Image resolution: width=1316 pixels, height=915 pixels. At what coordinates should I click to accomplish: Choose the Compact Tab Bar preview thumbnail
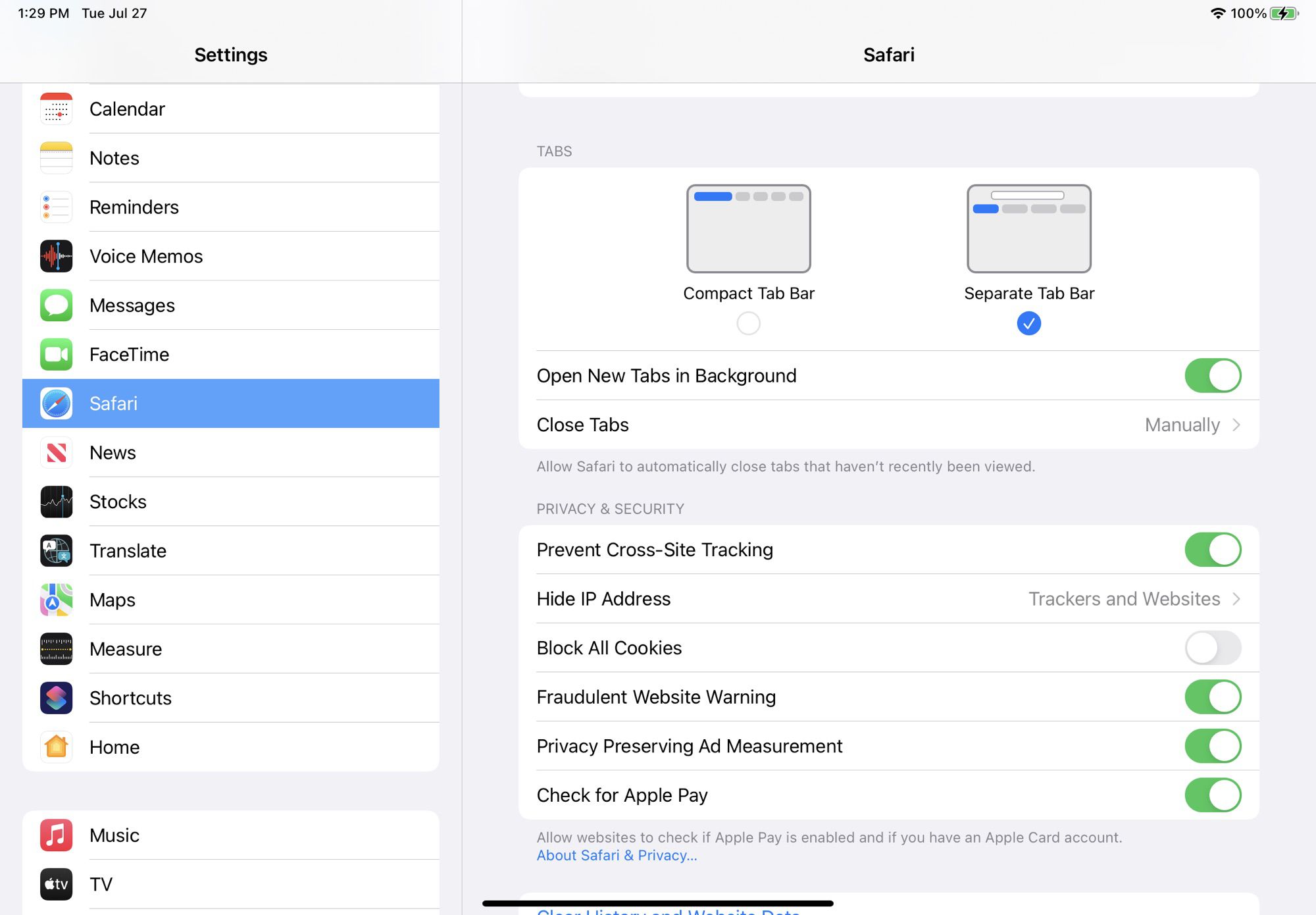pyautogui.click(x=748, y=228)
